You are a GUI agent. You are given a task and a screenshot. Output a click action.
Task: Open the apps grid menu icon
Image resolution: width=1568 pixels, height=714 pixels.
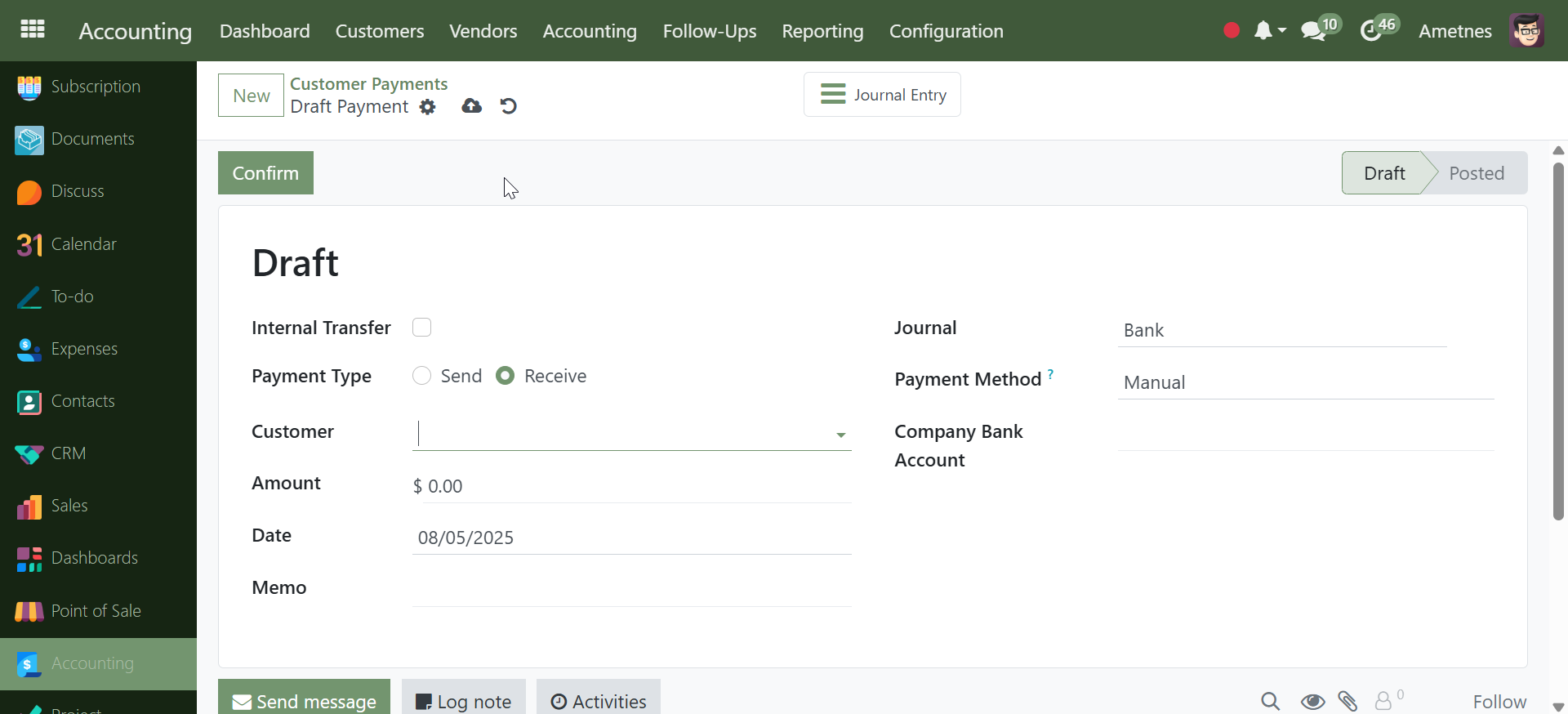(32, 30)
